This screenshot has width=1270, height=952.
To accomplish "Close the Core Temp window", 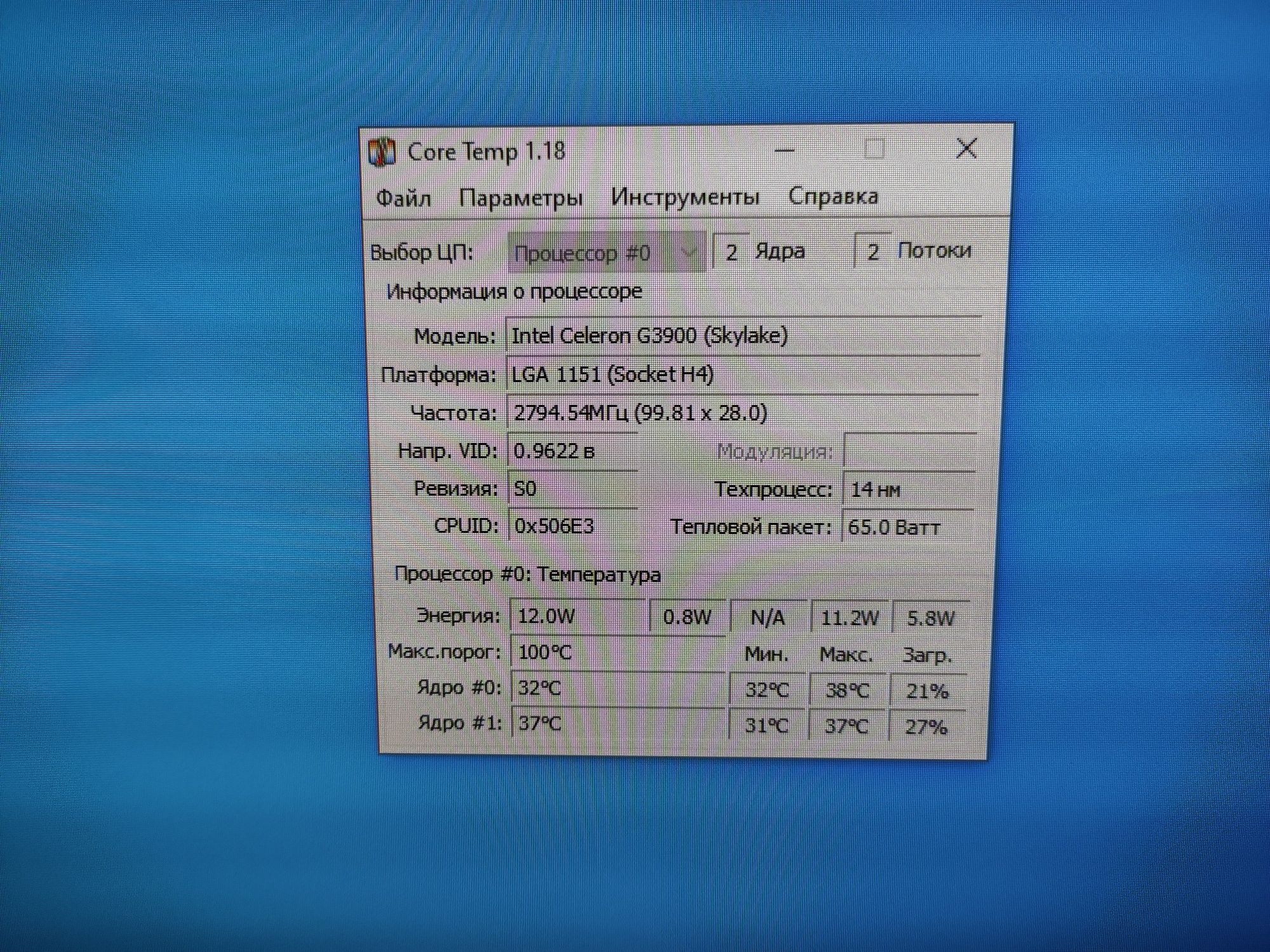I will pyautogui.click(x=966, y=148).
